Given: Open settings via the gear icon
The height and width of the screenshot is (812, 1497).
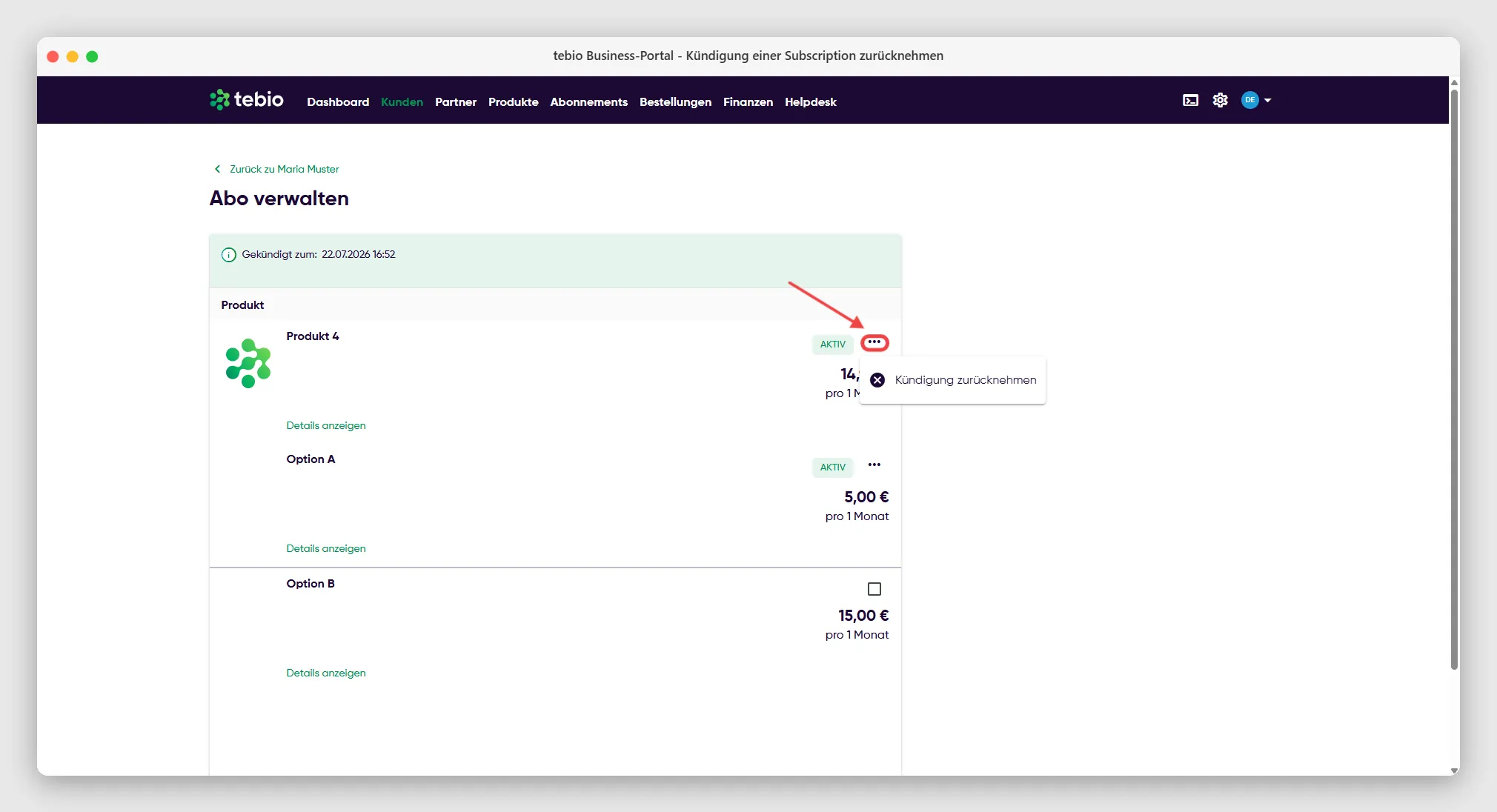Looking at the screenshot, I should 1220,100.
